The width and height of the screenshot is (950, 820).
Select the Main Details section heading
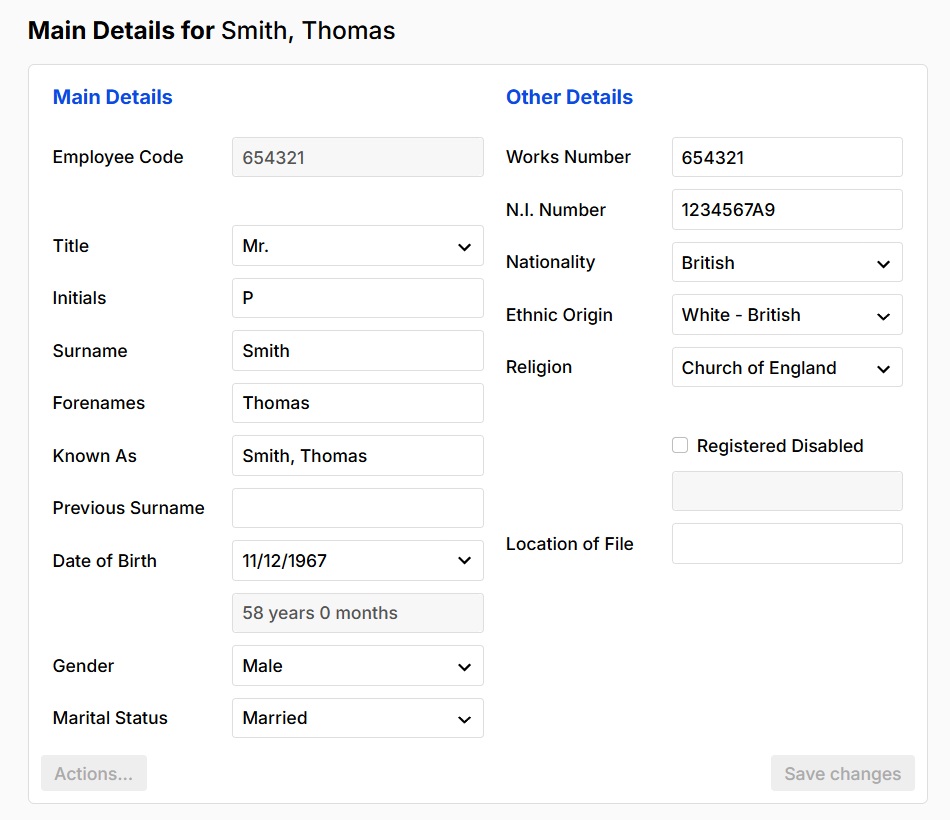[112, 97]
